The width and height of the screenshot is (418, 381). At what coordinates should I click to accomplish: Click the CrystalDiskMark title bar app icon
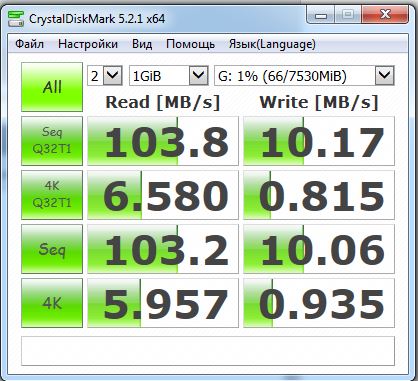[16, 19]
